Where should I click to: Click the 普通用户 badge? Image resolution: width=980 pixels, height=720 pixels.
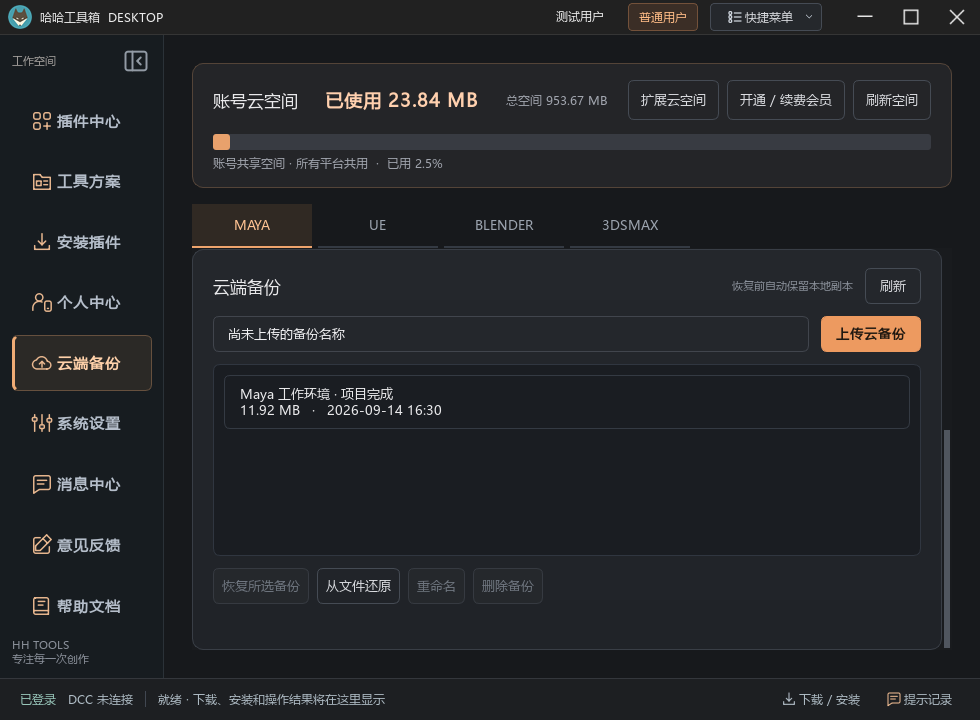pos(662,17)
